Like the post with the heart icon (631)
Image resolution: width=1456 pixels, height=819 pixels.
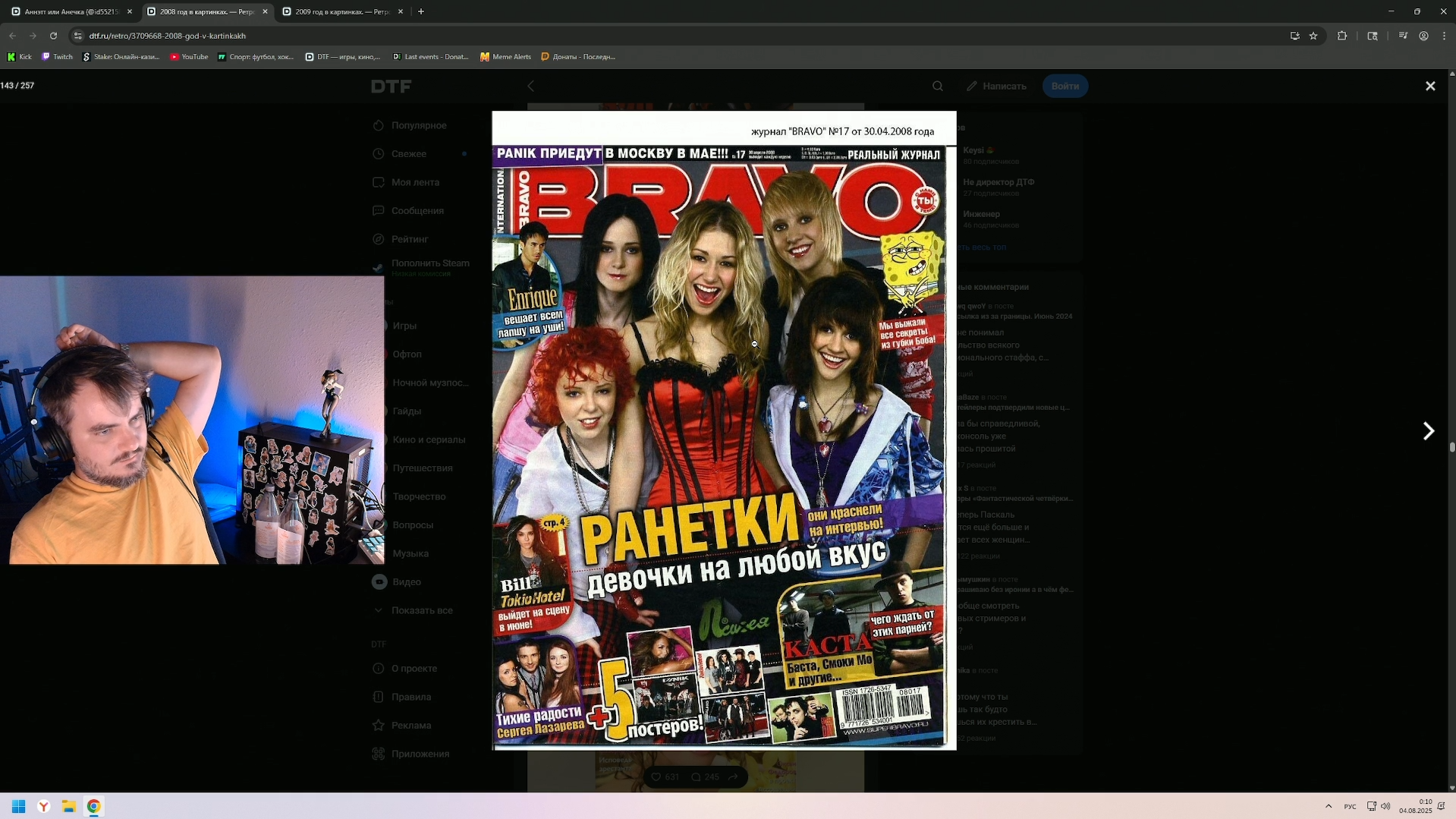pyautogui.click(x=665, y=777)
